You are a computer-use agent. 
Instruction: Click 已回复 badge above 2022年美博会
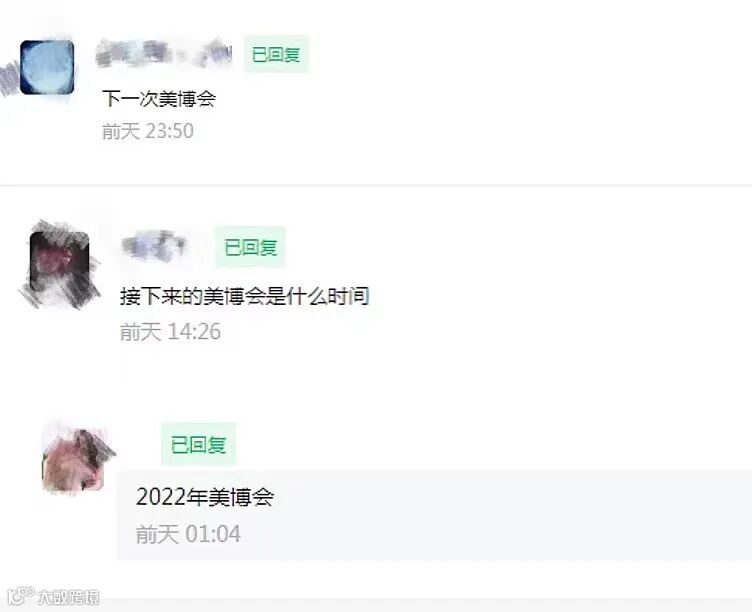pyautogui.click(x=199, y=444)
